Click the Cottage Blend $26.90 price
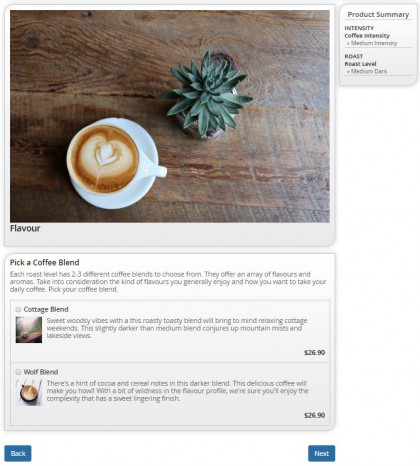The height and width of the screenshot is (466, 420). tap(314, 353)
